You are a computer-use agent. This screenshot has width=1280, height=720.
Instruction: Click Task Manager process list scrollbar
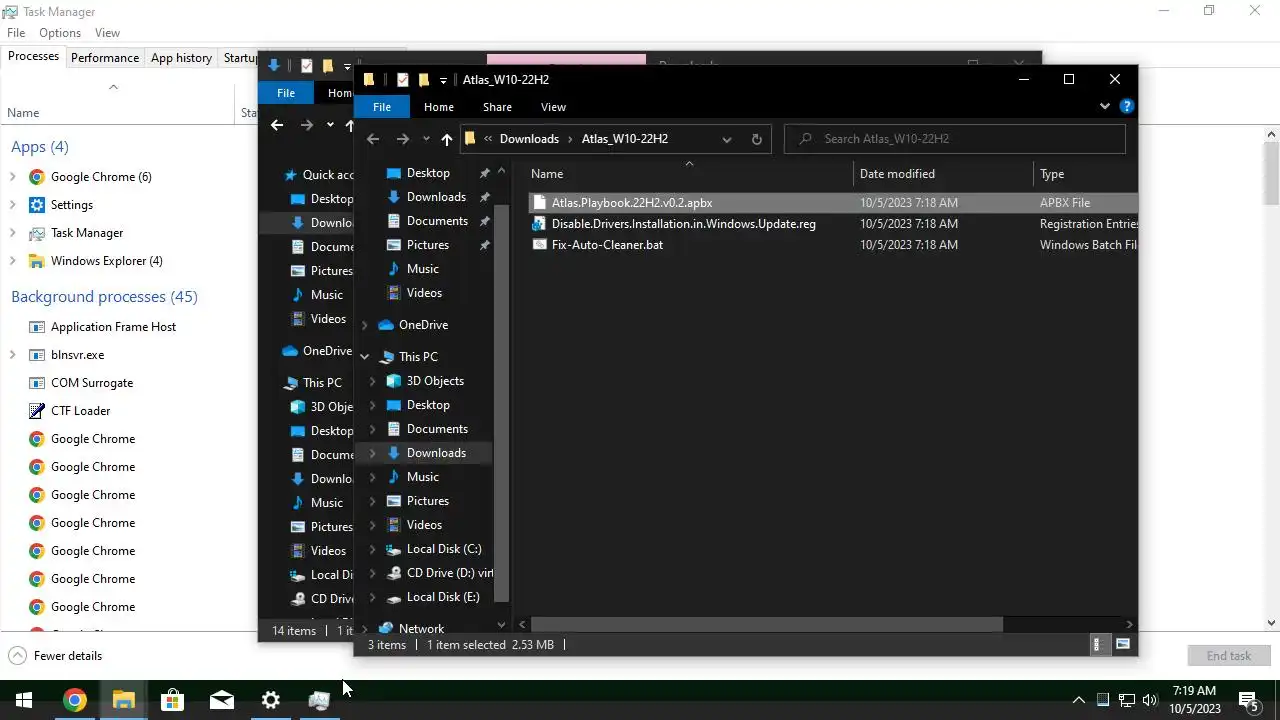[1272, 175]
